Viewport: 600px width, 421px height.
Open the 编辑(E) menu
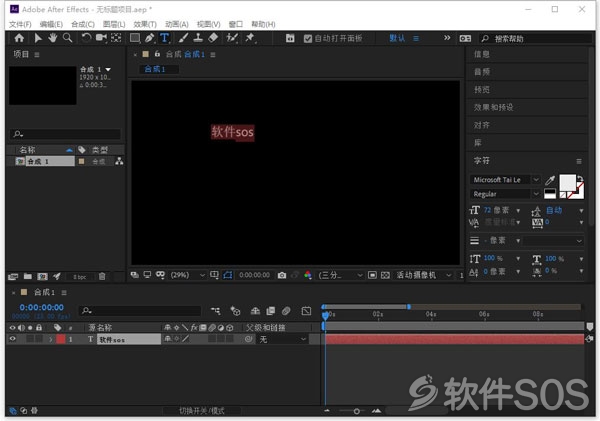point(51,24)
